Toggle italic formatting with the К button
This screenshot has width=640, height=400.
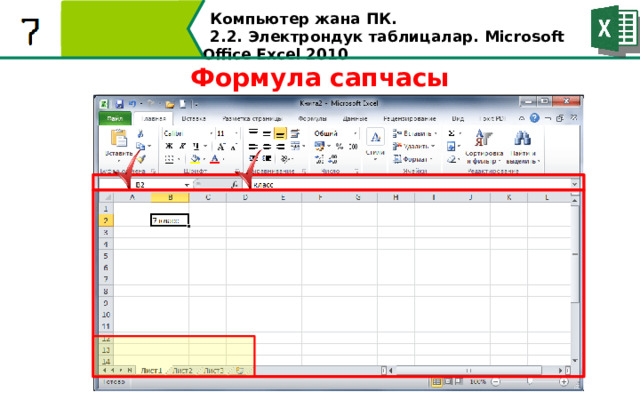182,146
